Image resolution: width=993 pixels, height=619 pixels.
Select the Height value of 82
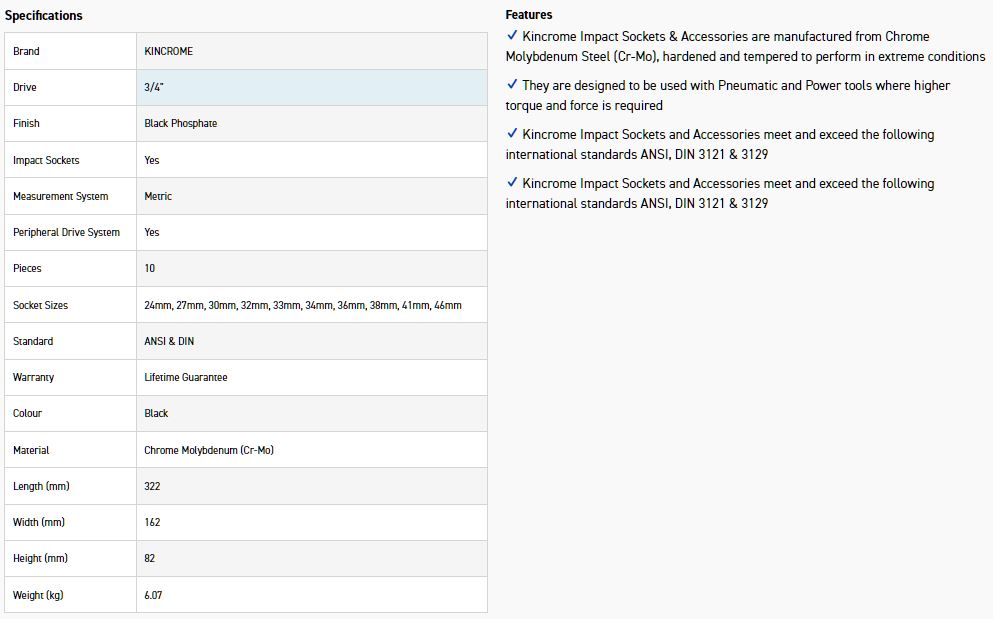coord(150,558)
